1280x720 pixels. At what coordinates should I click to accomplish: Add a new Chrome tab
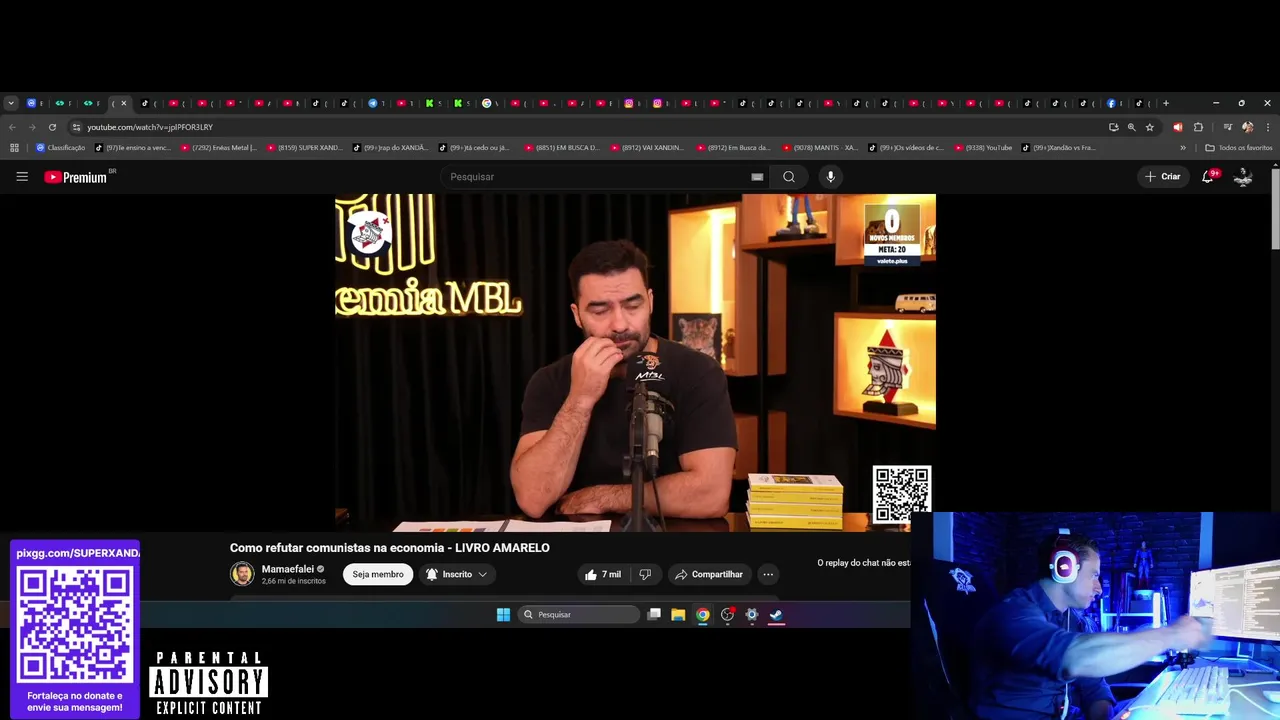[1166, 103]
